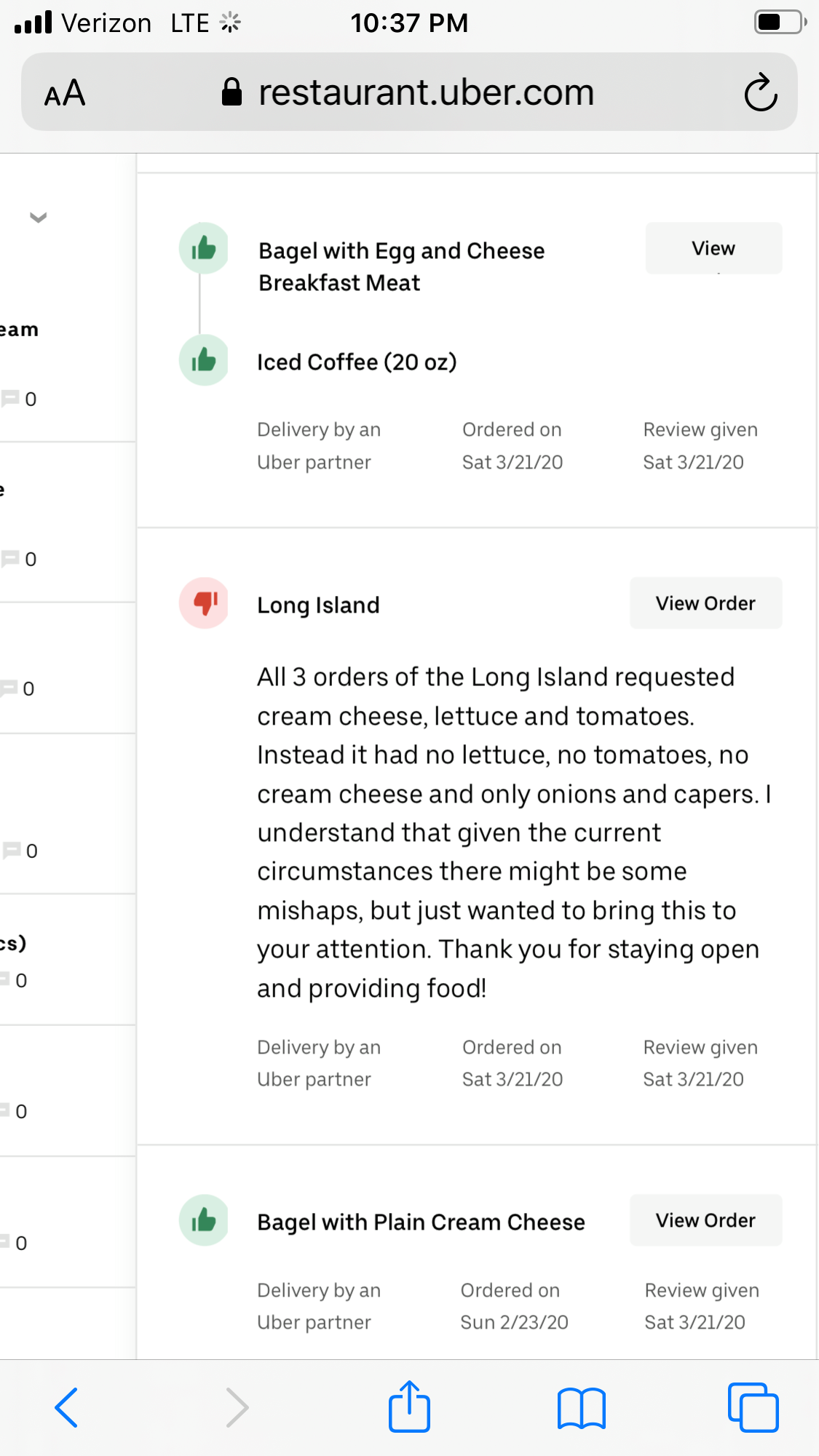Open the Long Island item title

pyautogui.click(x=318, y=605)
